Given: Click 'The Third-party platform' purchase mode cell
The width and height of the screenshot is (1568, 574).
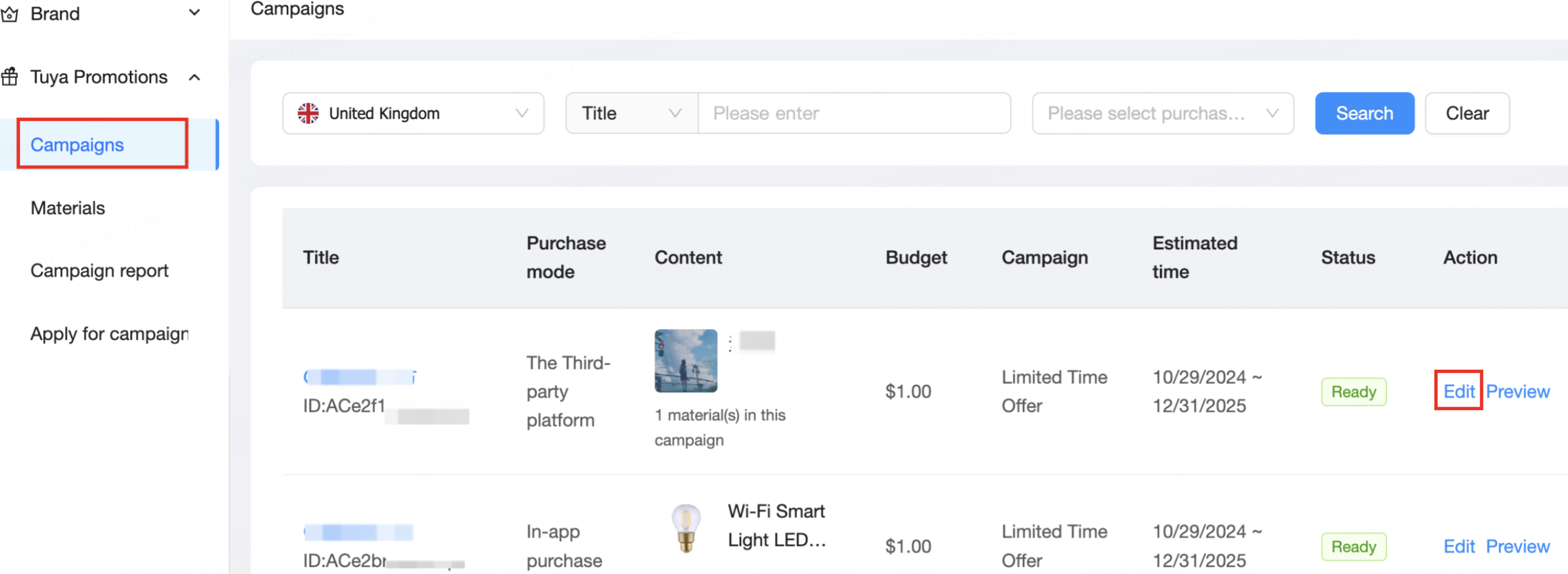Looking at the screenshot, I should [568, 391].
